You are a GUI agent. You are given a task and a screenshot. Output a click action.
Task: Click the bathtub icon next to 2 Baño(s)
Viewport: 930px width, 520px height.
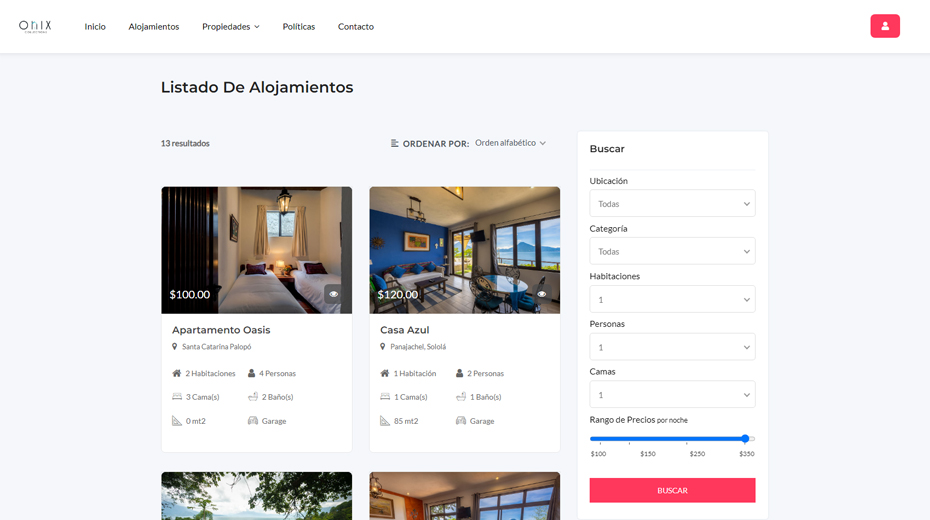point(253,397)
